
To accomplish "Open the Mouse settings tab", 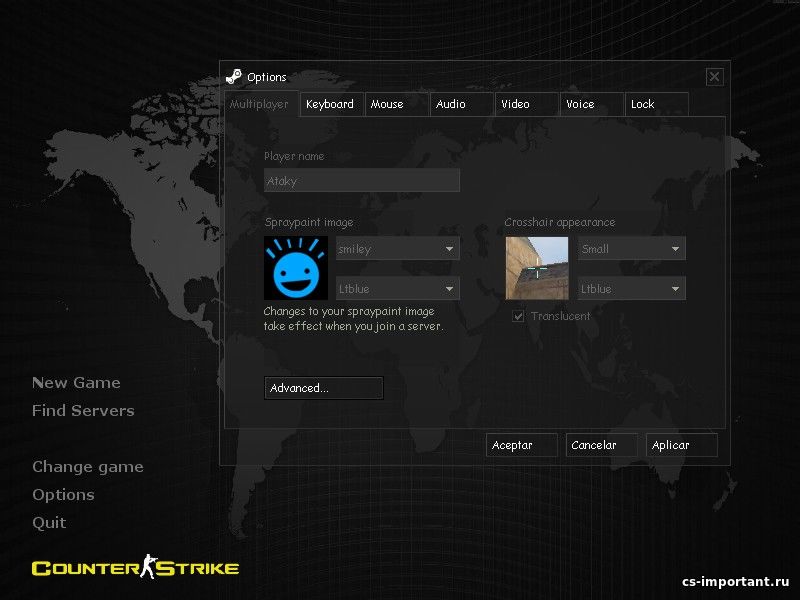I will coord(395,104).
